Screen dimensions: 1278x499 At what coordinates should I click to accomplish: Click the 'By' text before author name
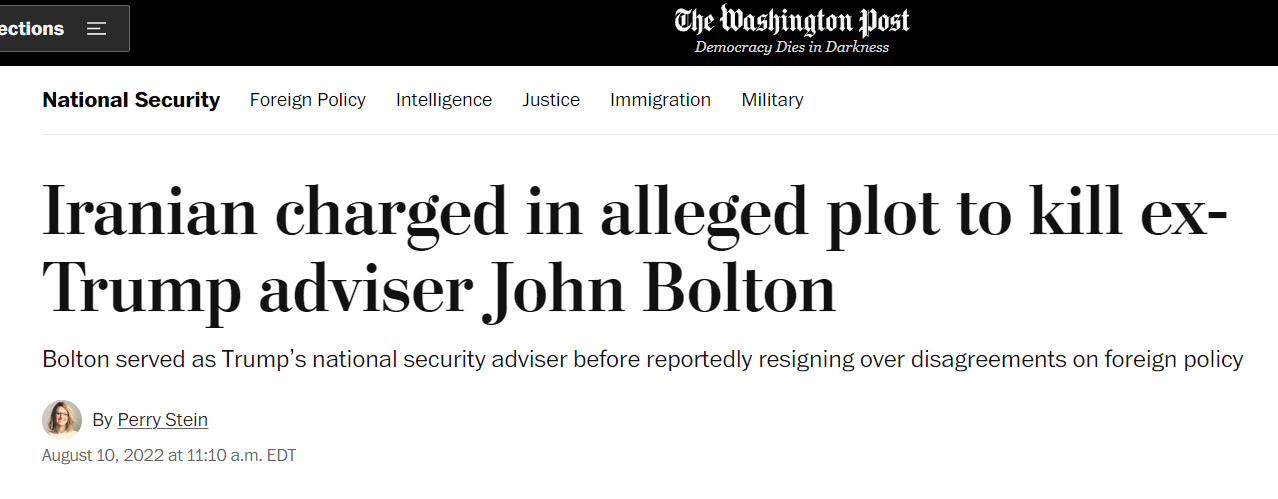[103, 420]
